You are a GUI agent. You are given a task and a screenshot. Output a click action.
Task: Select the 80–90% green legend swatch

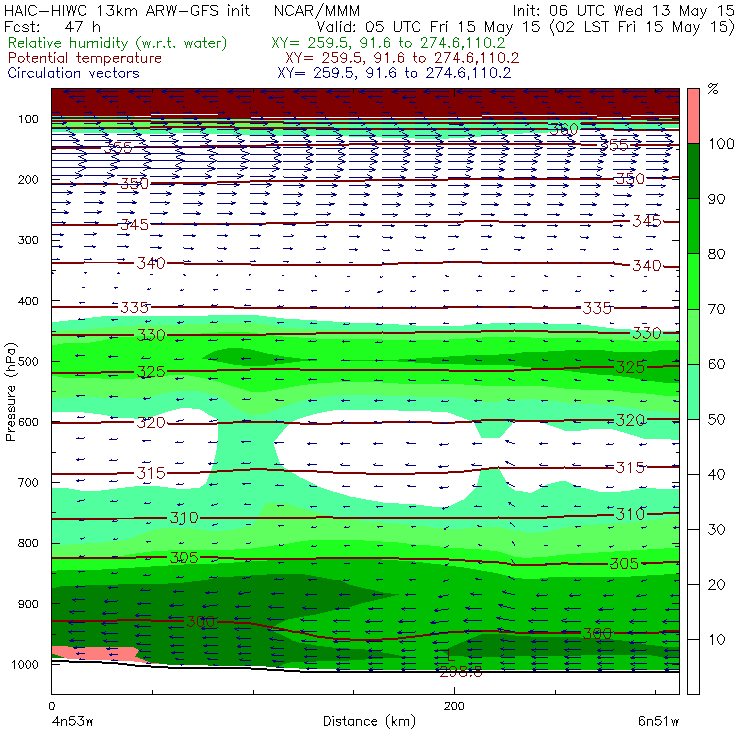point(693,226)
